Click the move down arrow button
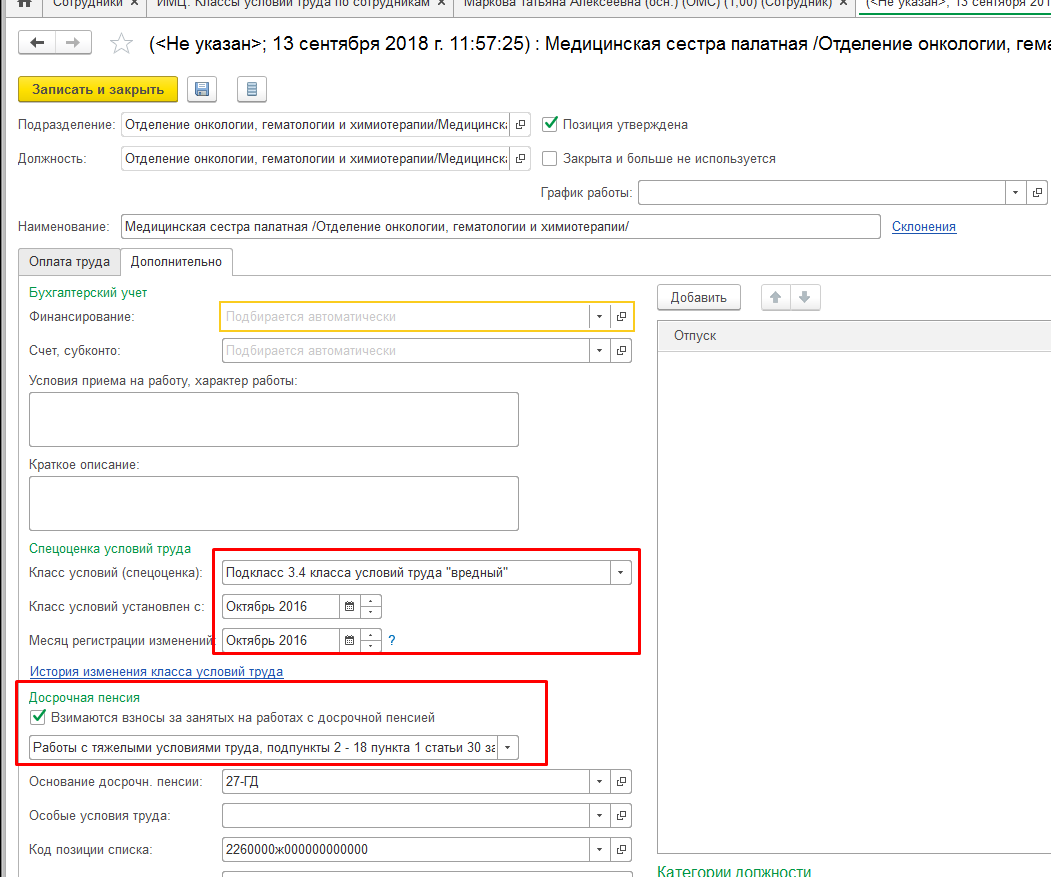The image size is (1051, 877). (x=805, y=297)
